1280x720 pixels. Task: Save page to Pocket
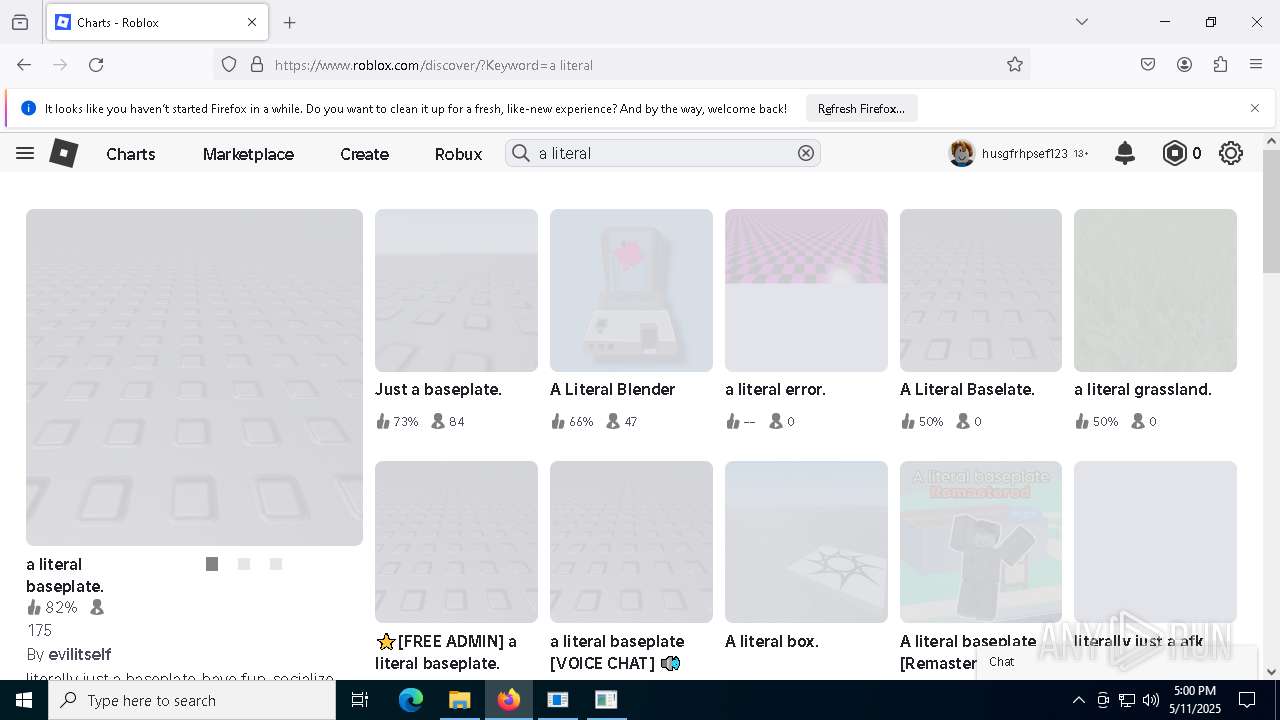pos(1148,65)
